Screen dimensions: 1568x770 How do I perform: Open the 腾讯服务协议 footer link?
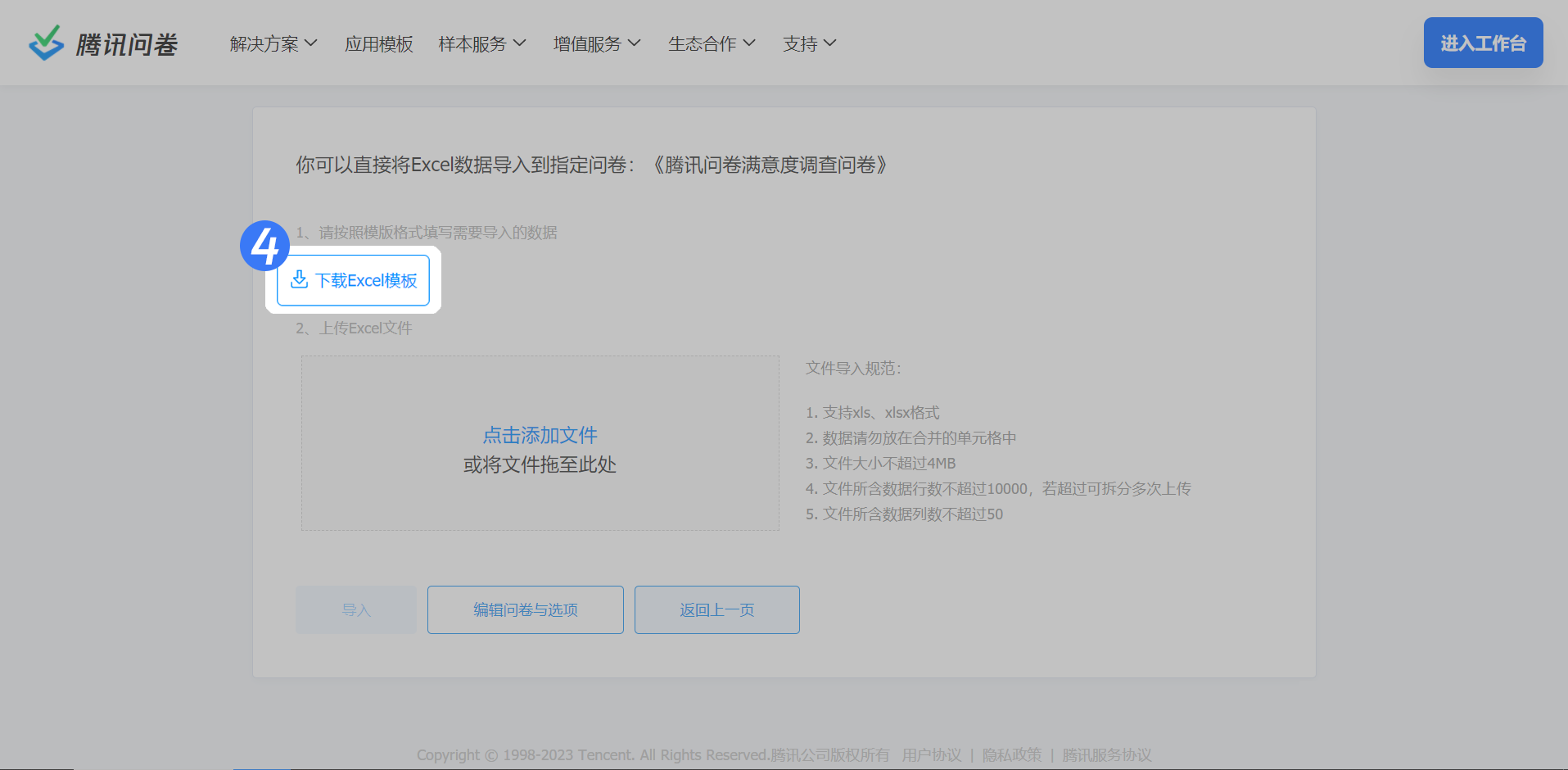pyautogui.click(x=1107, y=754)
